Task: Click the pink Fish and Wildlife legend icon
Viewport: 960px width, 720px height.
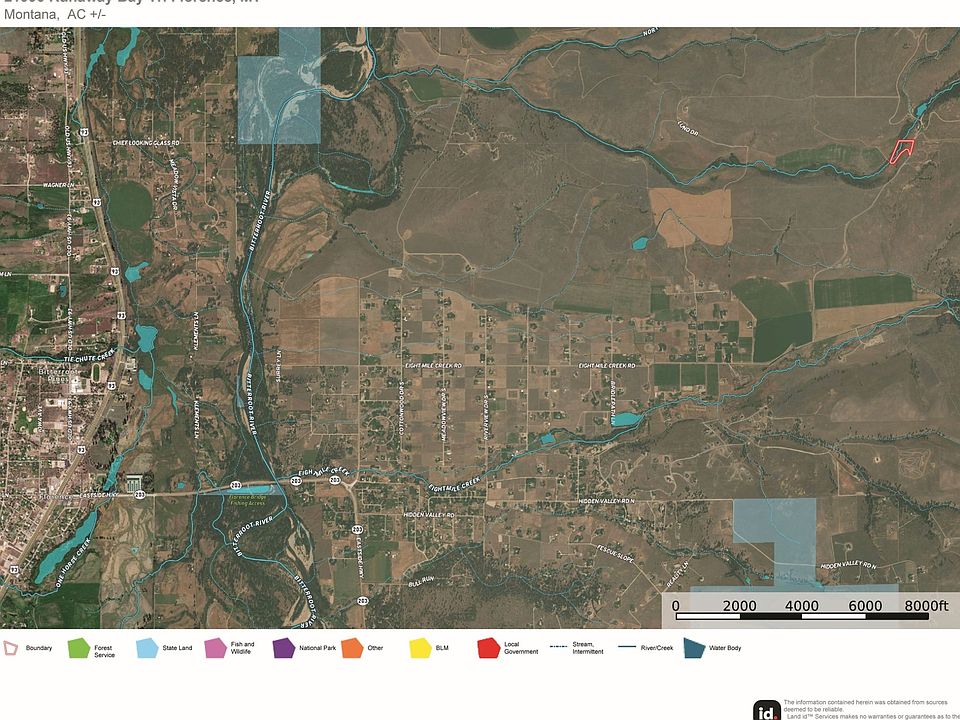Action: (x=215, y=649)
